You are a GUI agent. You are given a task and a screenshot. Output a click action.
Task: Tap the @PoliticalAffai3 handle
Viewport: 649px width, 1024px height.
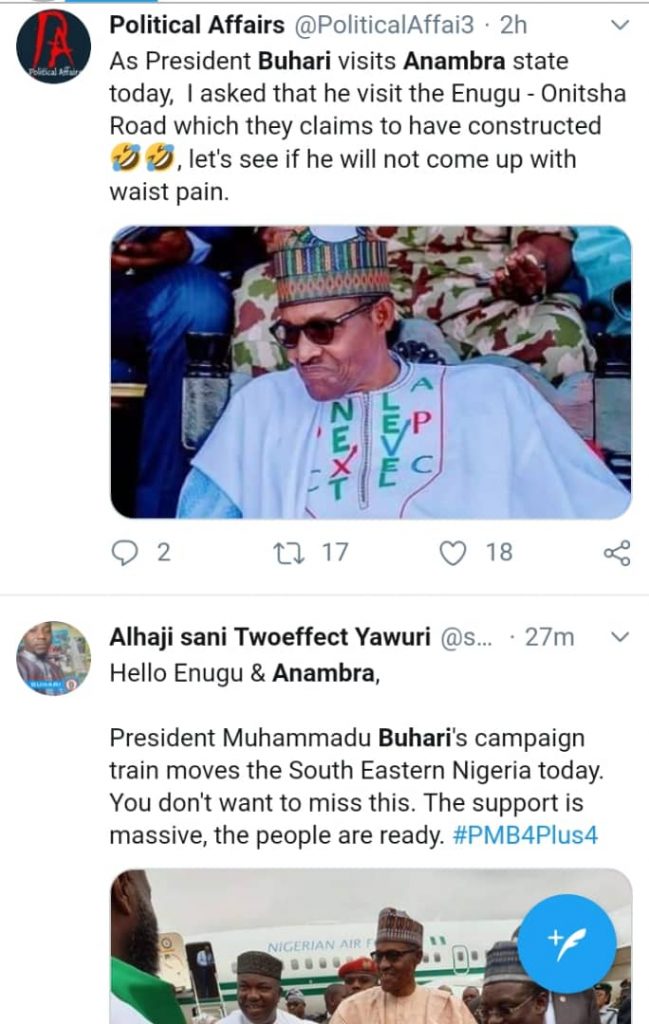382,25
